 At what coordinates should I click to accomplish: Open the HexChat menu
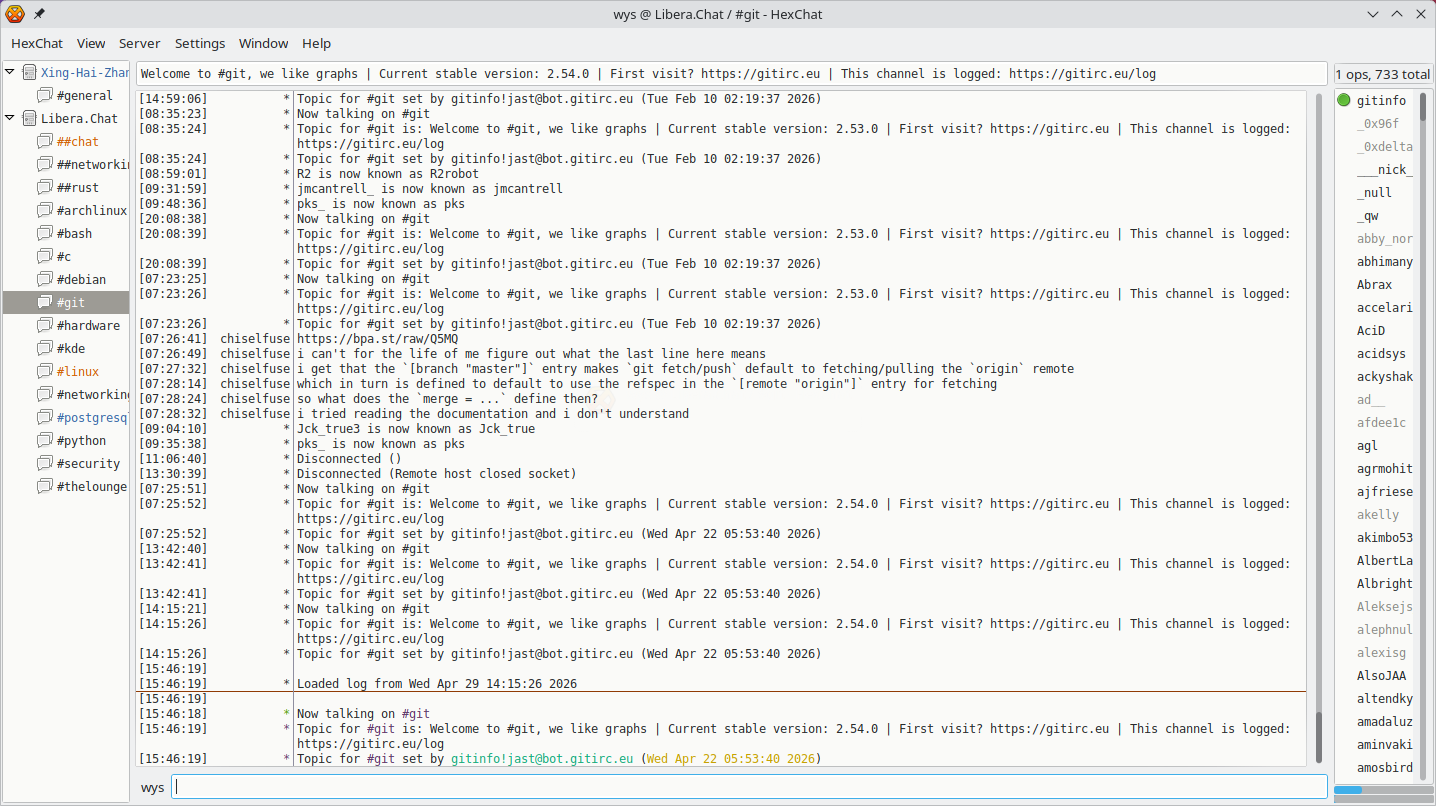(37, 44)
